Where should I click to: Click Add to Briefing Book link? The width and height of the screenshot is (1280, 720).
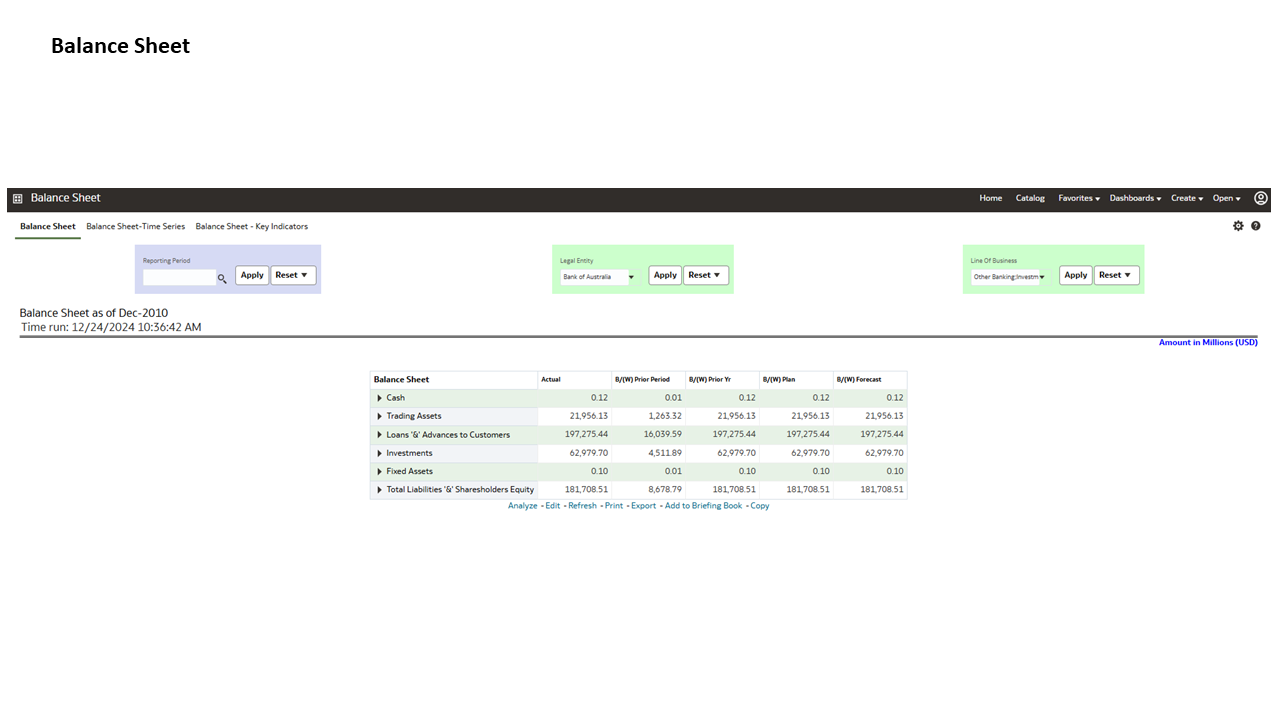point(704,506)
